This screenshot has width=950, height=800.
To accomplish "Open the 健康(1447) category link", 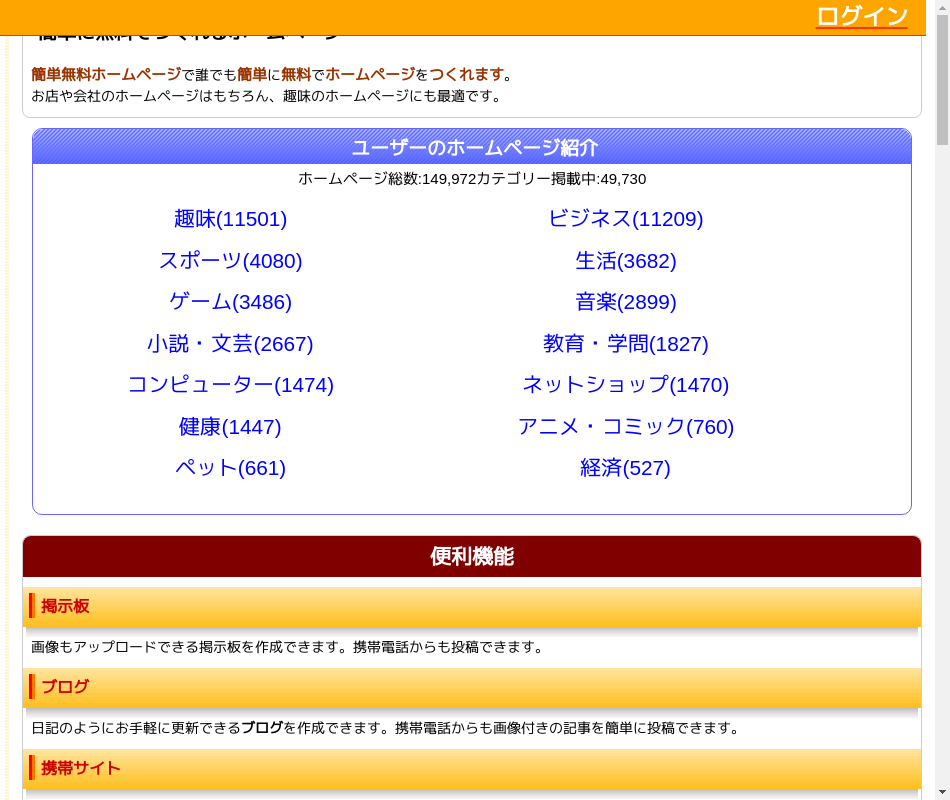I will click(230, 427).
